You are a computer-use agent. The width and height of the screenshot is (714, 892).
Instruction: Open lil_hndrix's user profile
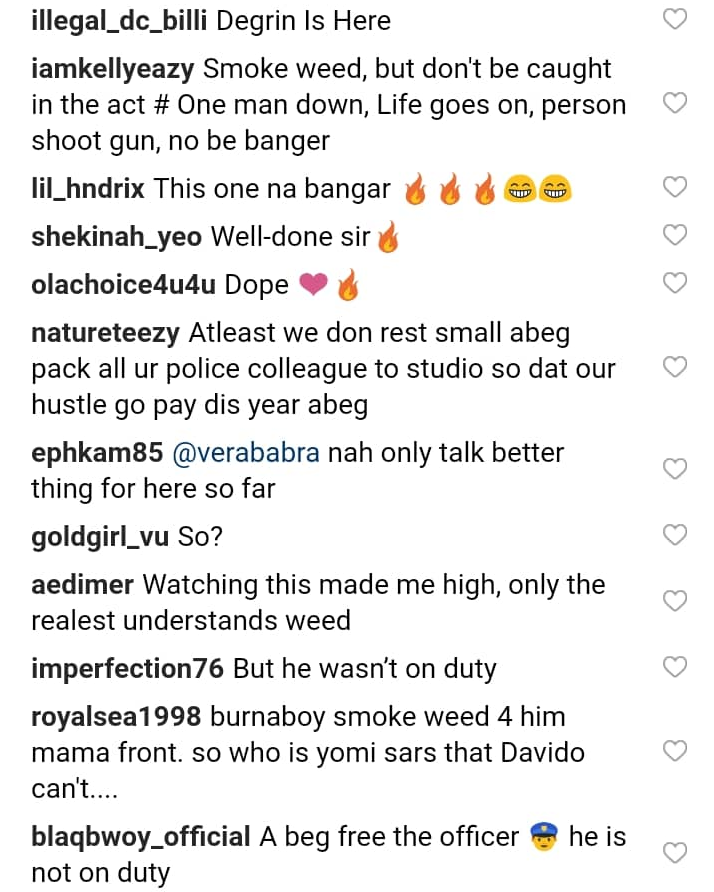click(88, 188)
